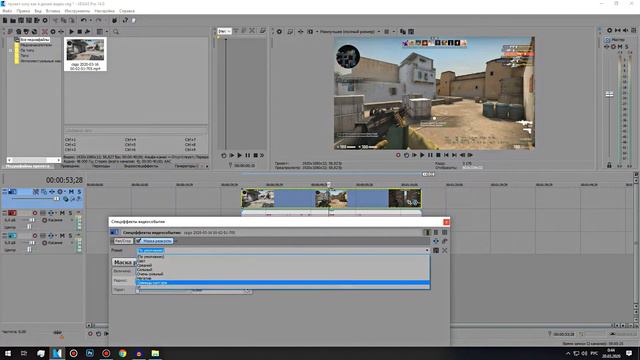
Task: Open the Project Media views dropdown arrow
Action: 107,31
